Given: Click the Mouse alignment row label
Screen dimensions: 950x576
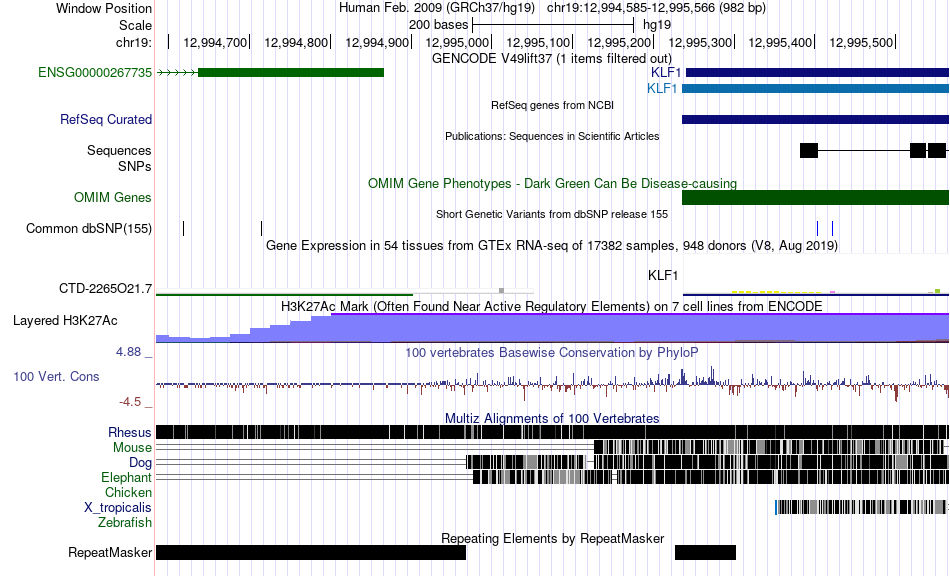Looking at the screenshot, I should 132,448.
